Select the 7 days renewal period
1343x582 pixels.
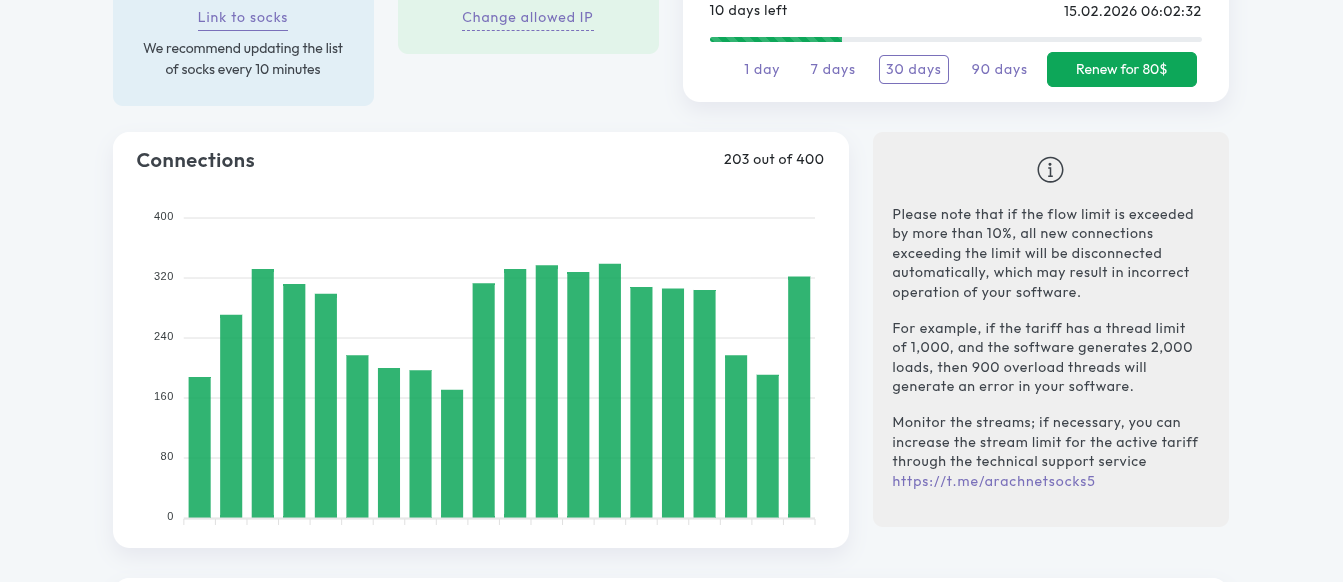pos(832,69)
